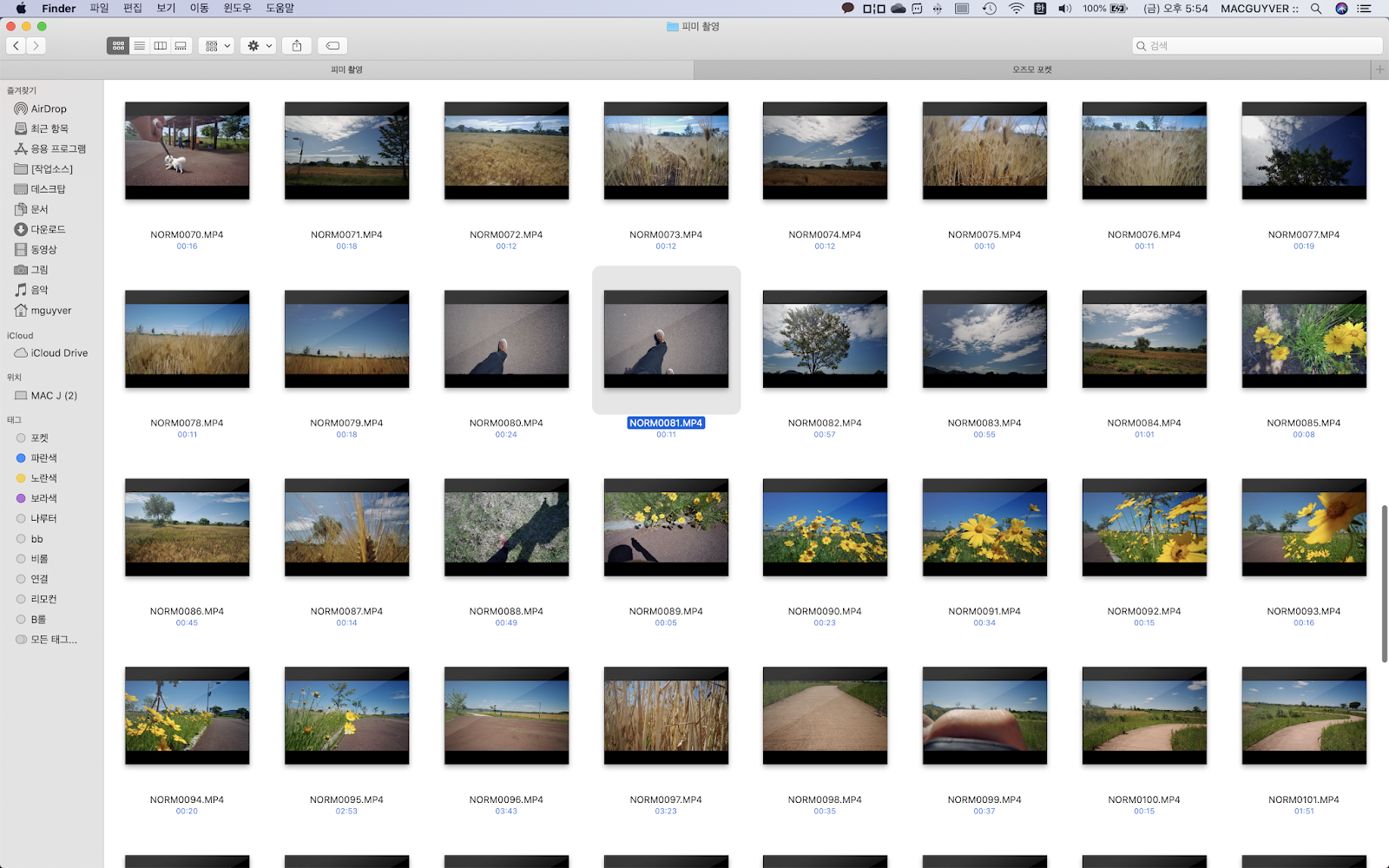Screen dimensions: 1389x868
Task: Select the 연결 tag
Action: pyautogui.click(x=39, y=579)
